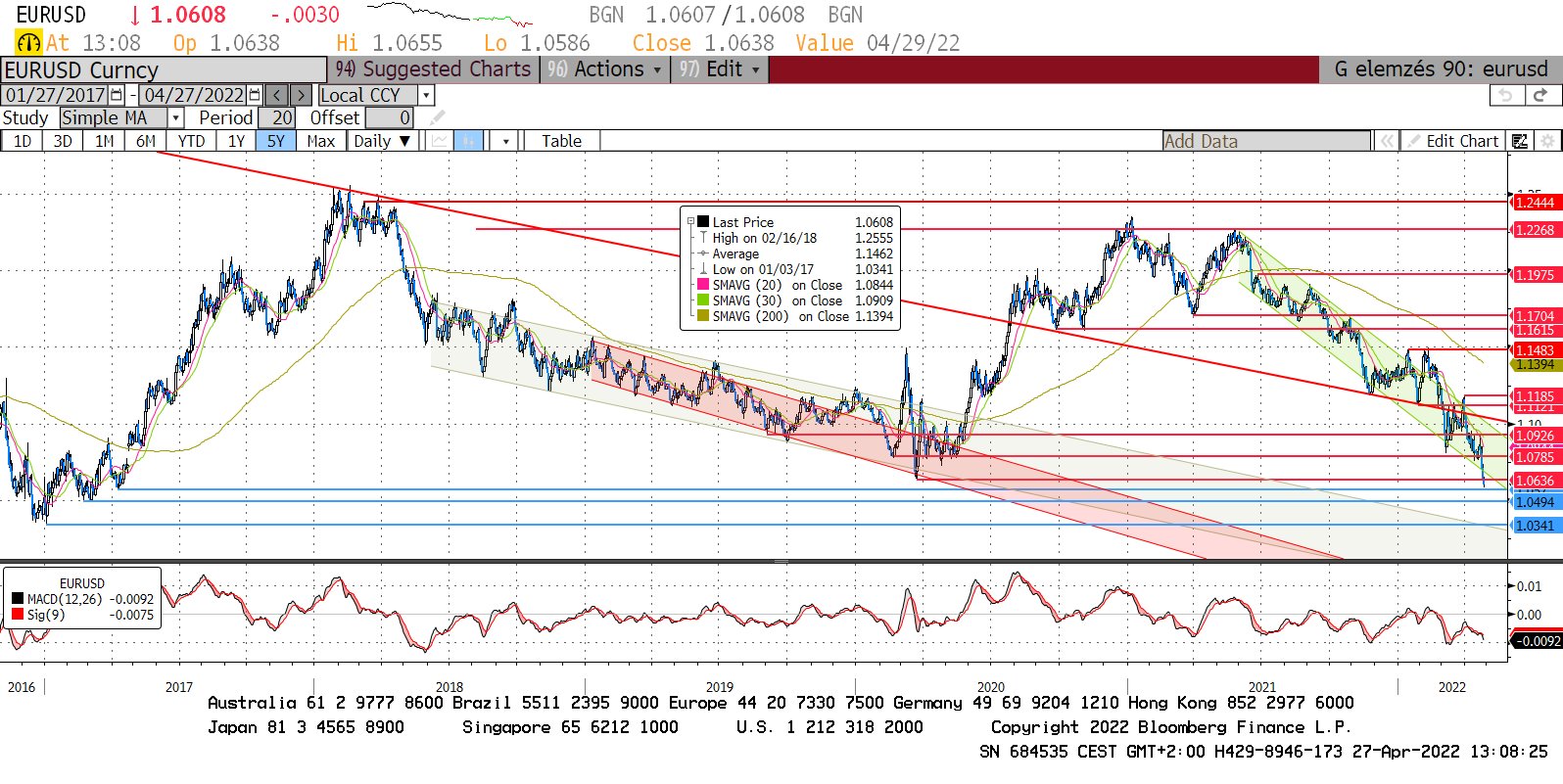
Task: Switch to line chart icon
Action: tap(439, 141)
